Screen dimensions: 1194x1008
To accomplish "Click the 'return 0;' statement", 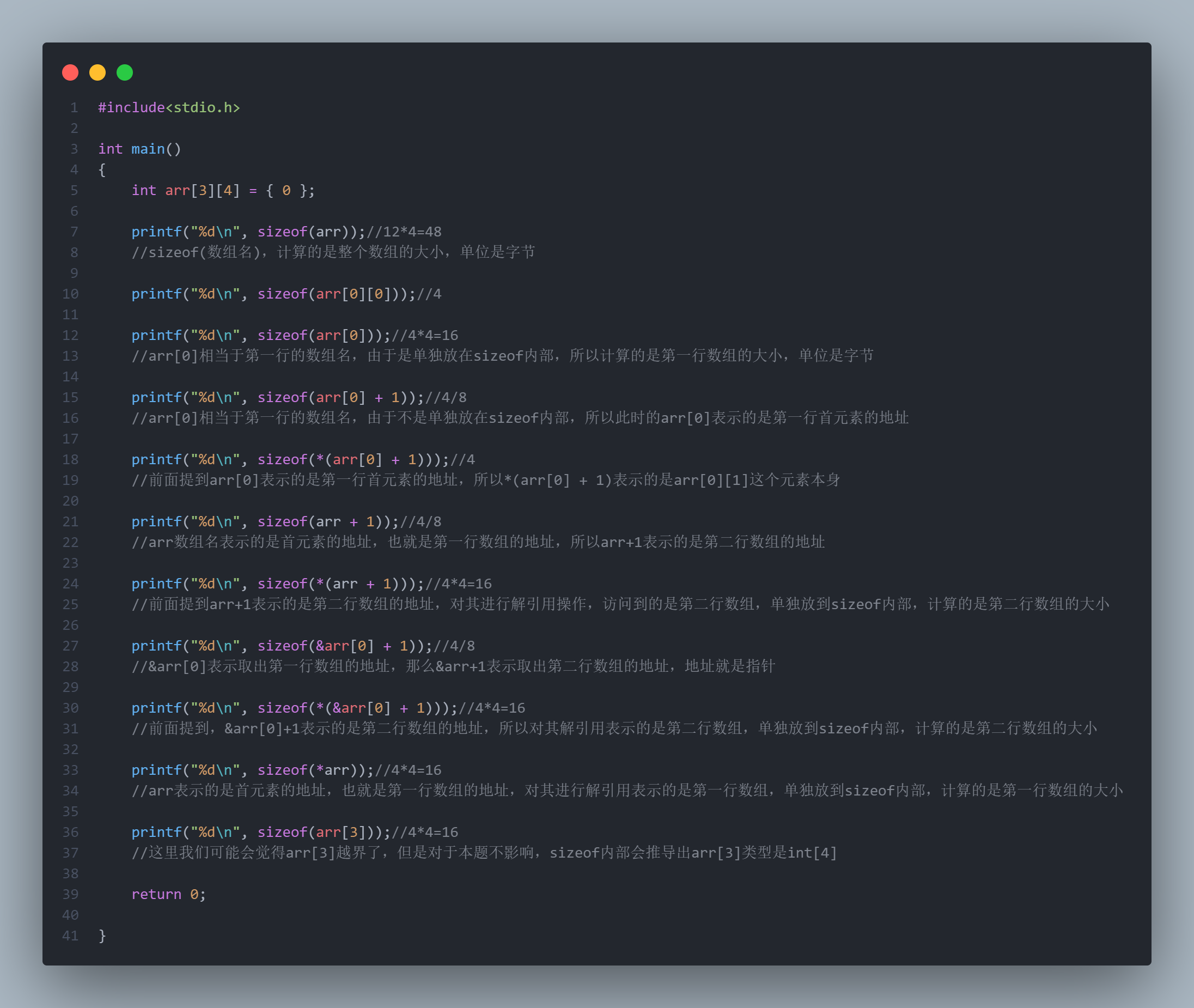I will pos(168,894).
